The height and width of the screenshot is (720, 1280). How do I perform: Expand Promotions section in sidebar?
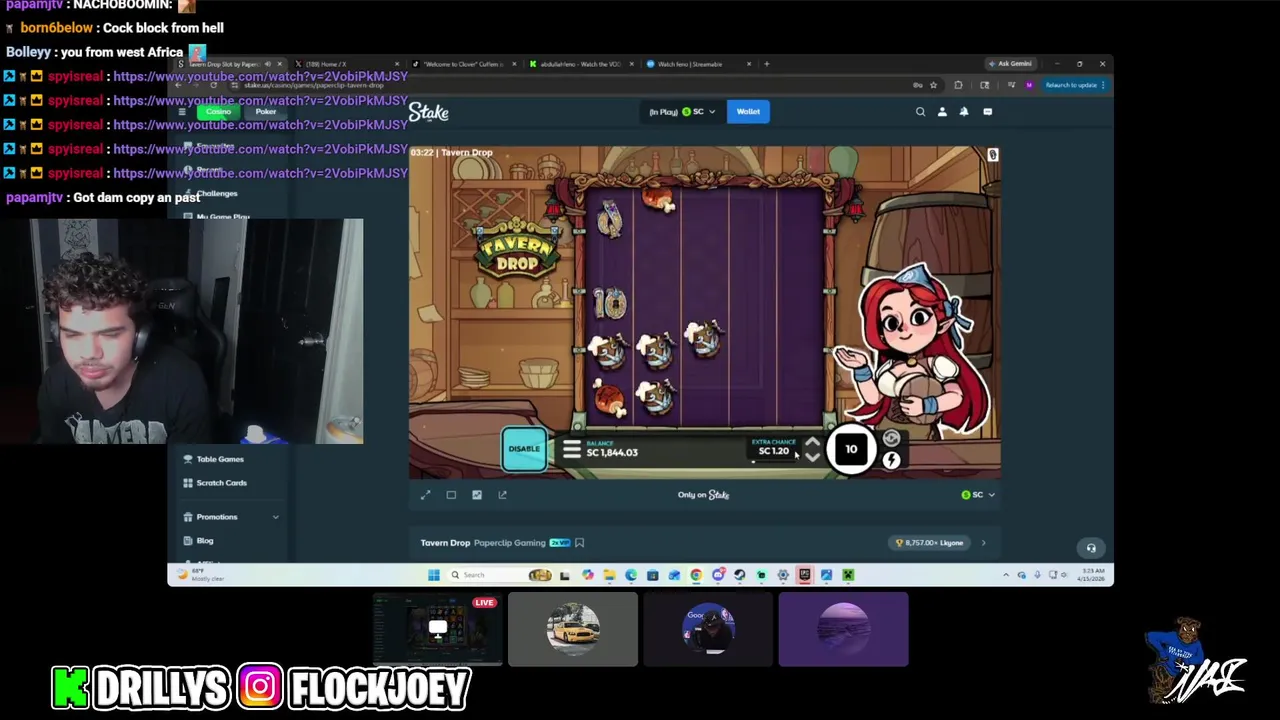pos(231,517)
